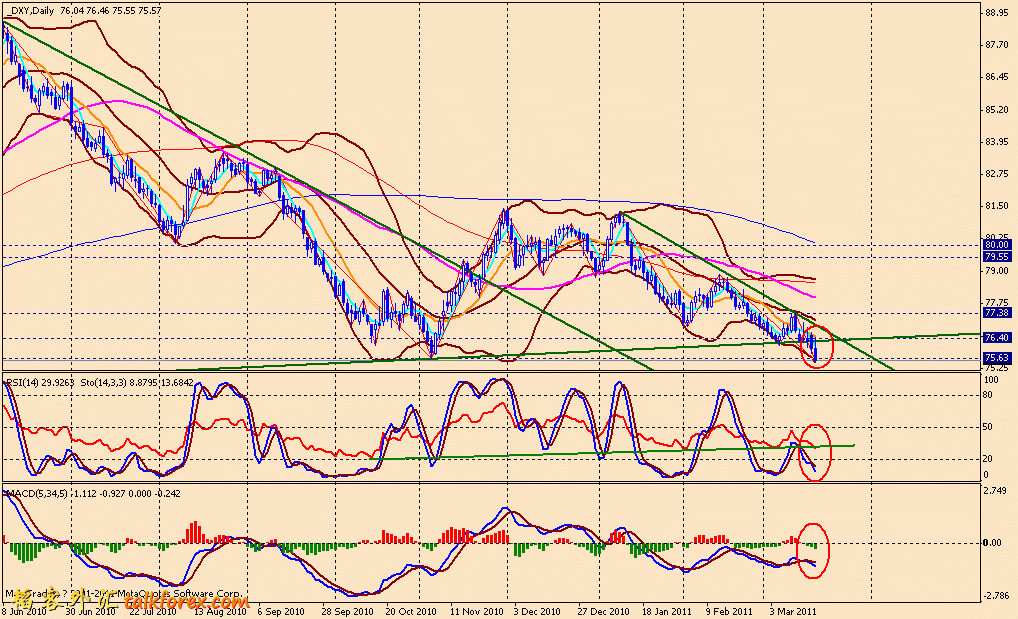This screenshot has height=619, width=1018.
Task: Click the 83.95 price axis label
Action: 997,142
